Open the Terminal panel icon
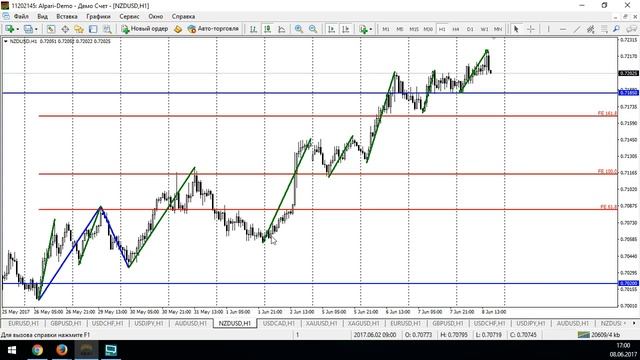 [x=93, y=29]
